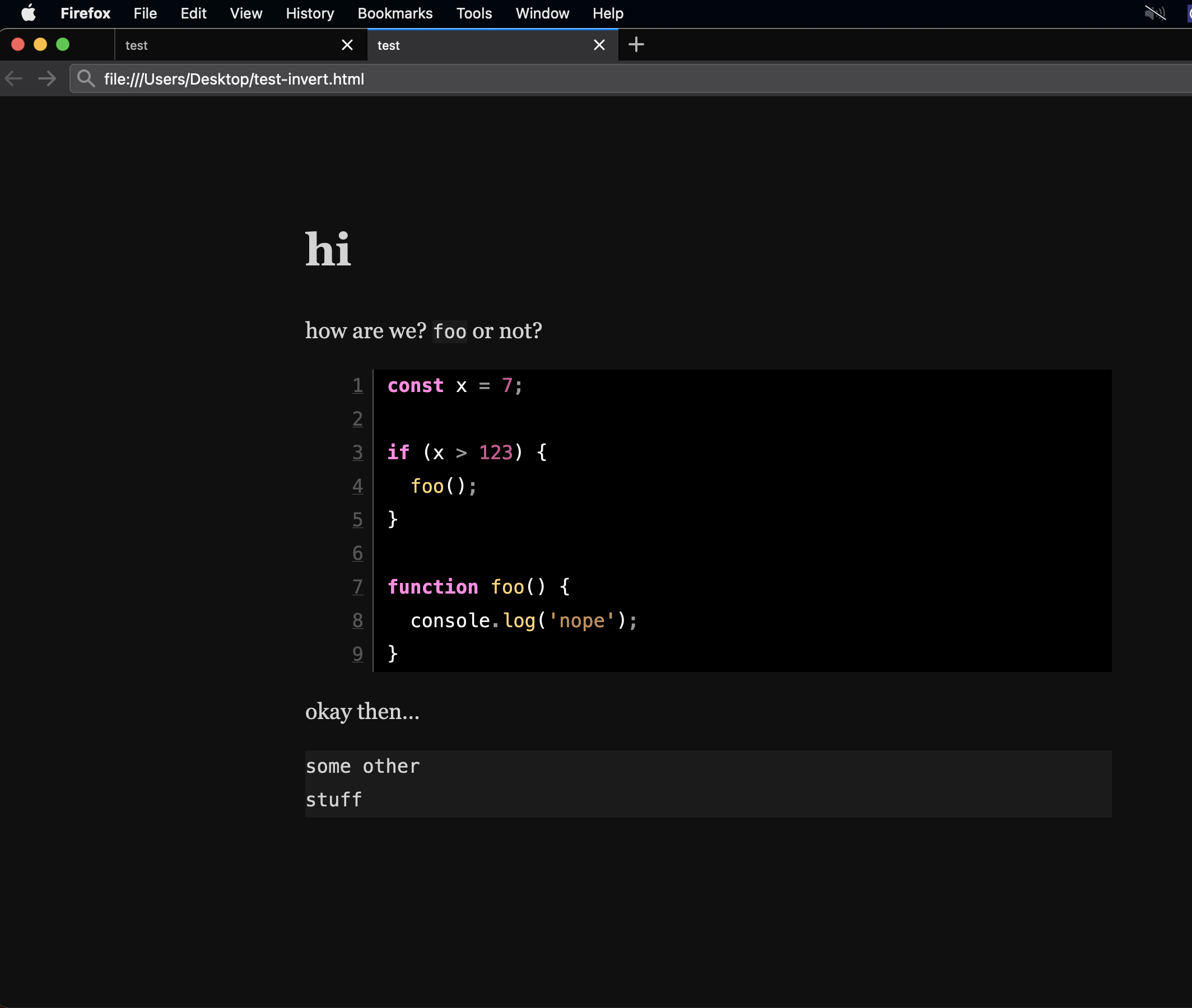The image size is (1192, 1008).
Task: Click line number 2 link
Action: (358, 419)
